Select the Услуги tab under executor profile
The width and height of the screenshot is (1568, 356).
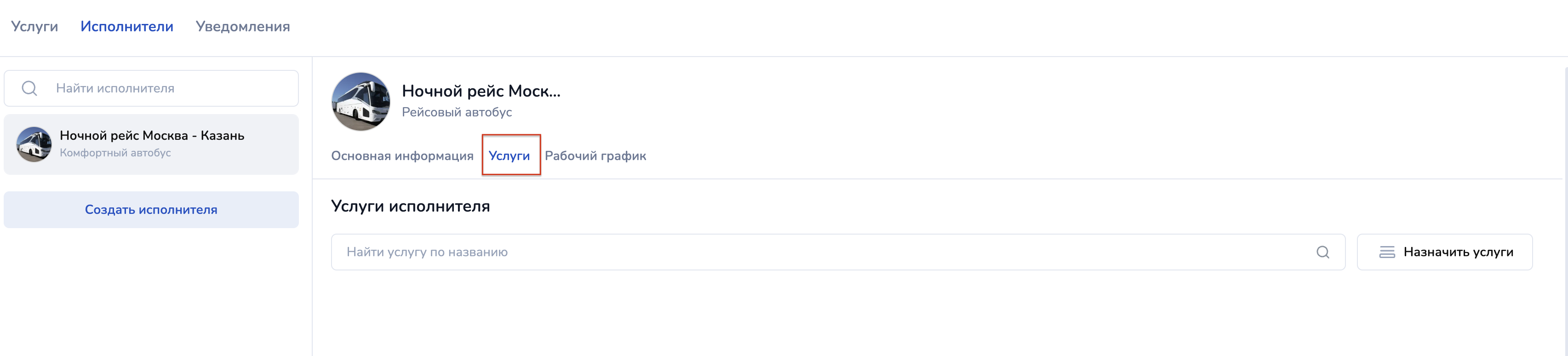point(509,156)
